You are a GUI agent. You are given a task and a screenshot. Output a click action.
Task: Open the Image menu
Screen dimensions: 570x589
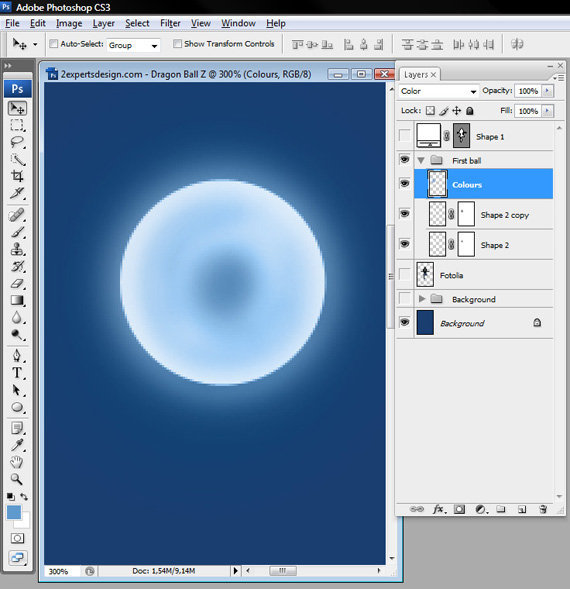tap(69, 23)
